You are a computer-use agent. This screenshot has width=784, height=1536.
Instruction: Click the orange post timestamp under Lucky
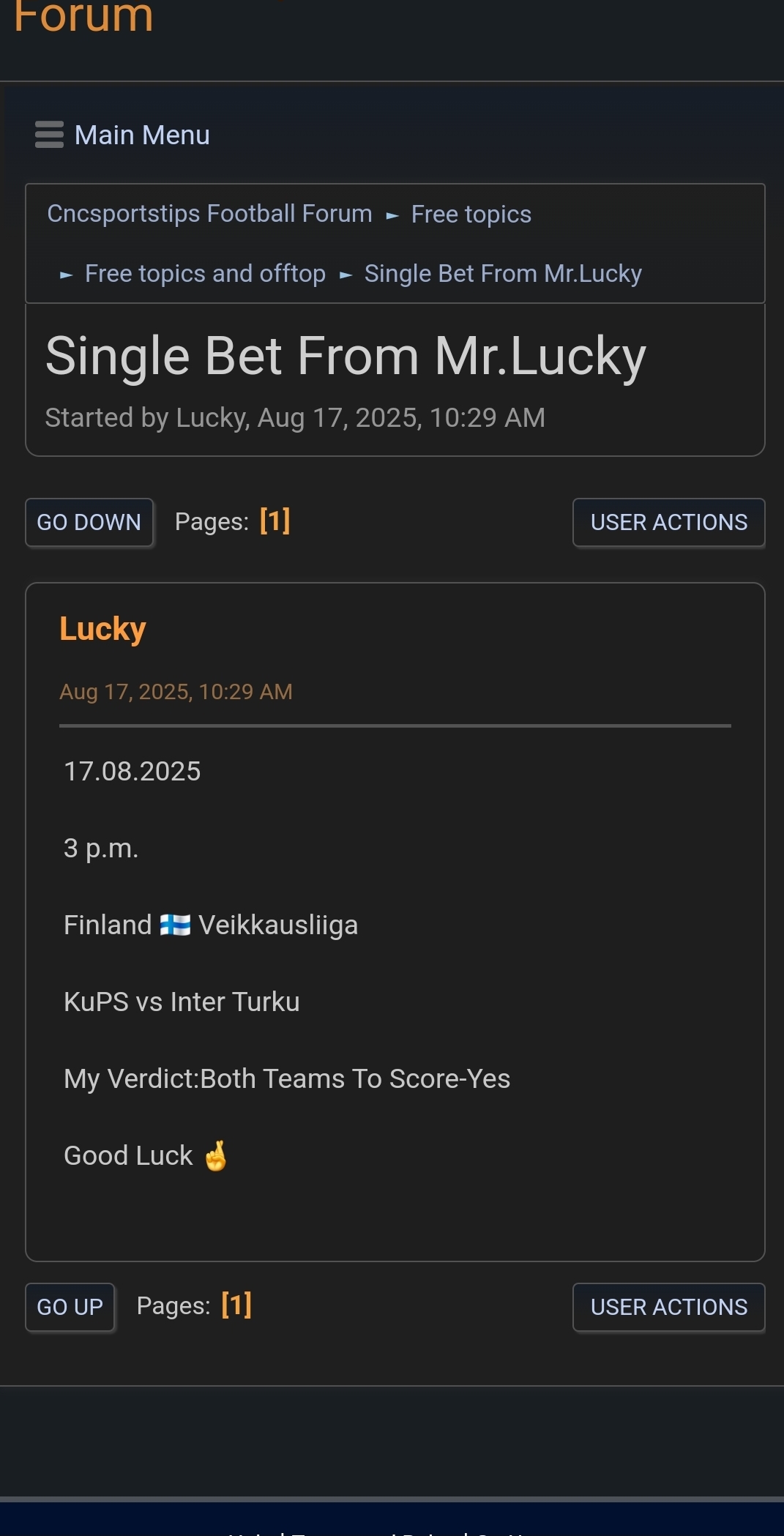point(176,692)
